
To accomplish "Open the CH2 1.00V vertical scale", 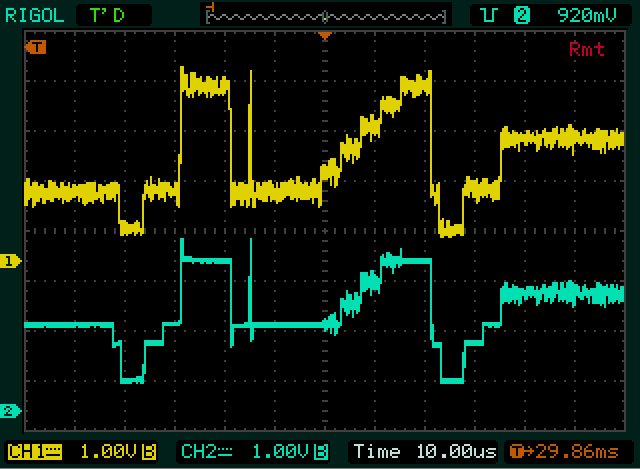I will click(x=277, y=451).
